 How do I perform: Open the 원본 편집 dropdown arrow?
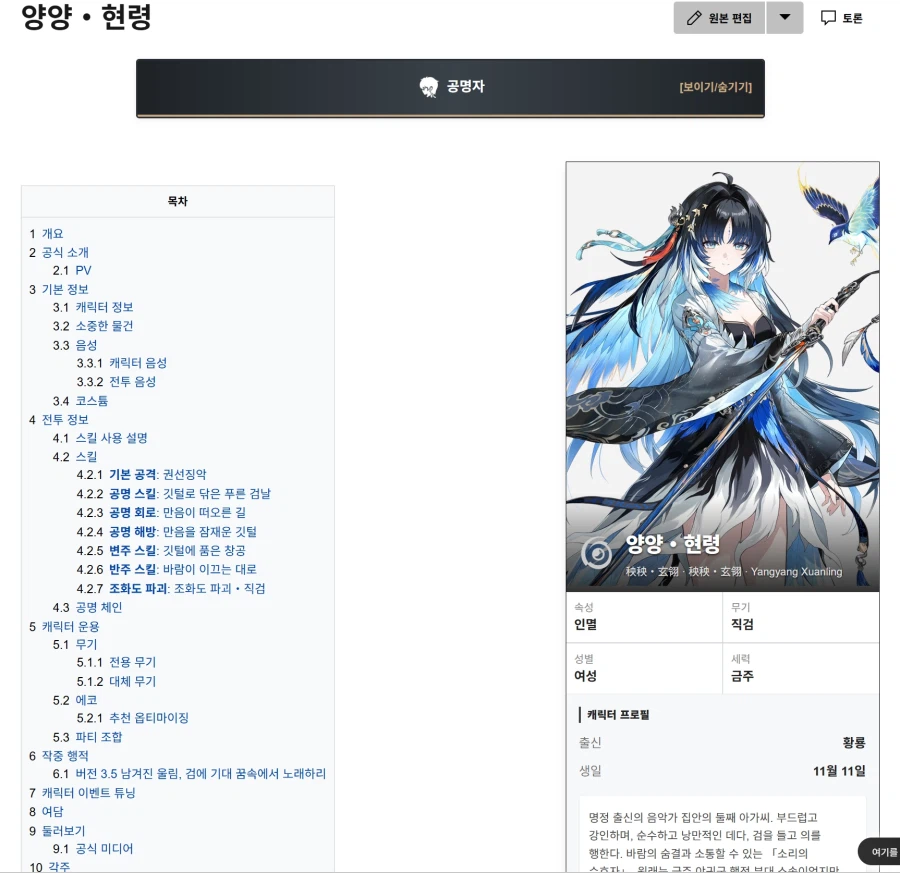785,17
